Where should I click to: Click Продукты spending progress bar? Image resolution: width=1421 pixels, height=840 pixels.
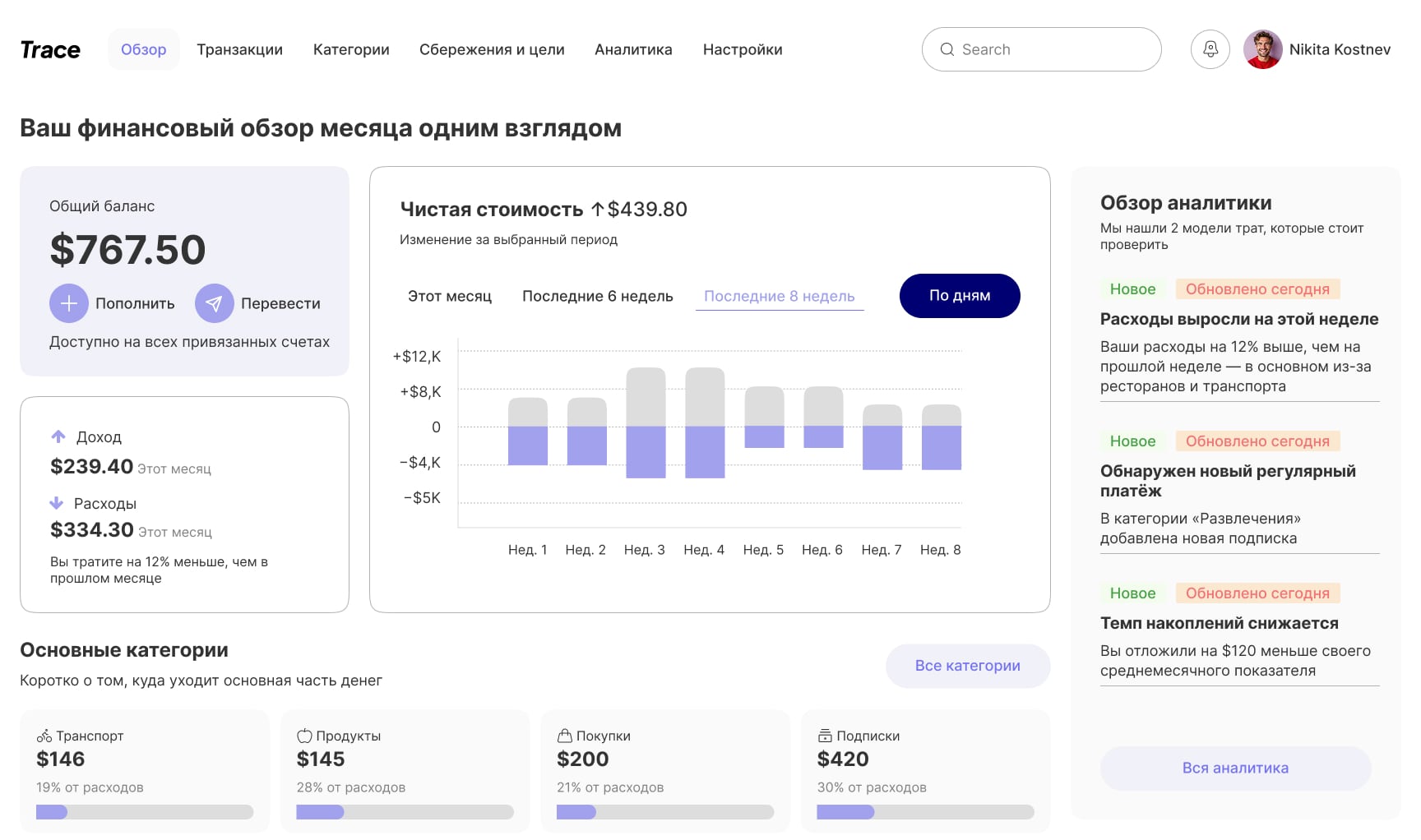click(x=405, y=812)
